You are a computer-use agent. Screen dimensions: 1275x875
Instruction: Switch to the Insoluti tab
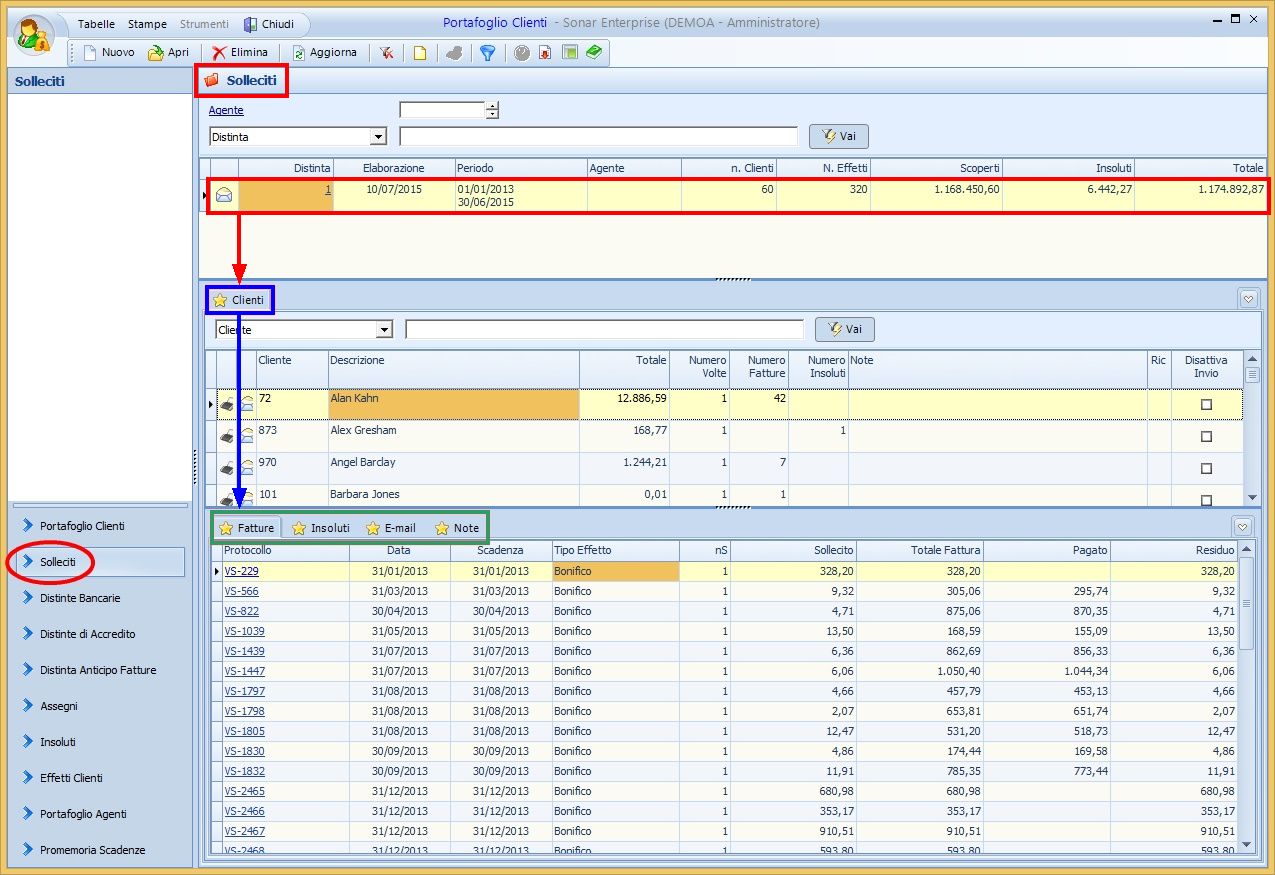(x=321, y=528)
